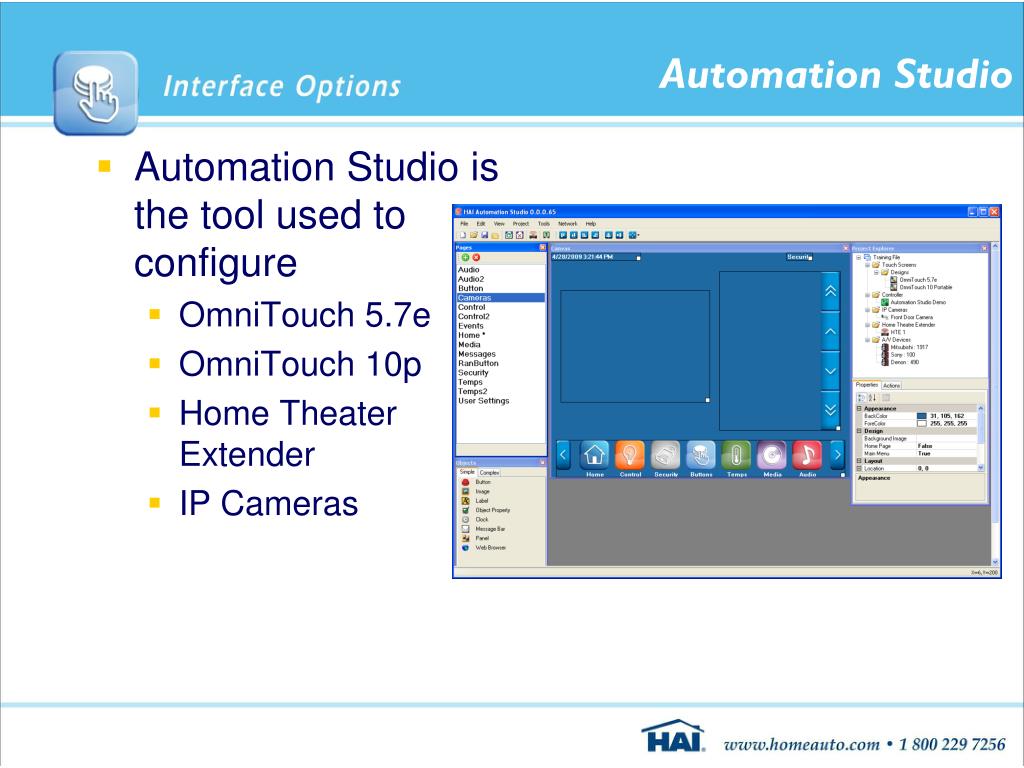Switch to the Complex objects tab
Screen dimensions: 1024x768
click(489, 472)
